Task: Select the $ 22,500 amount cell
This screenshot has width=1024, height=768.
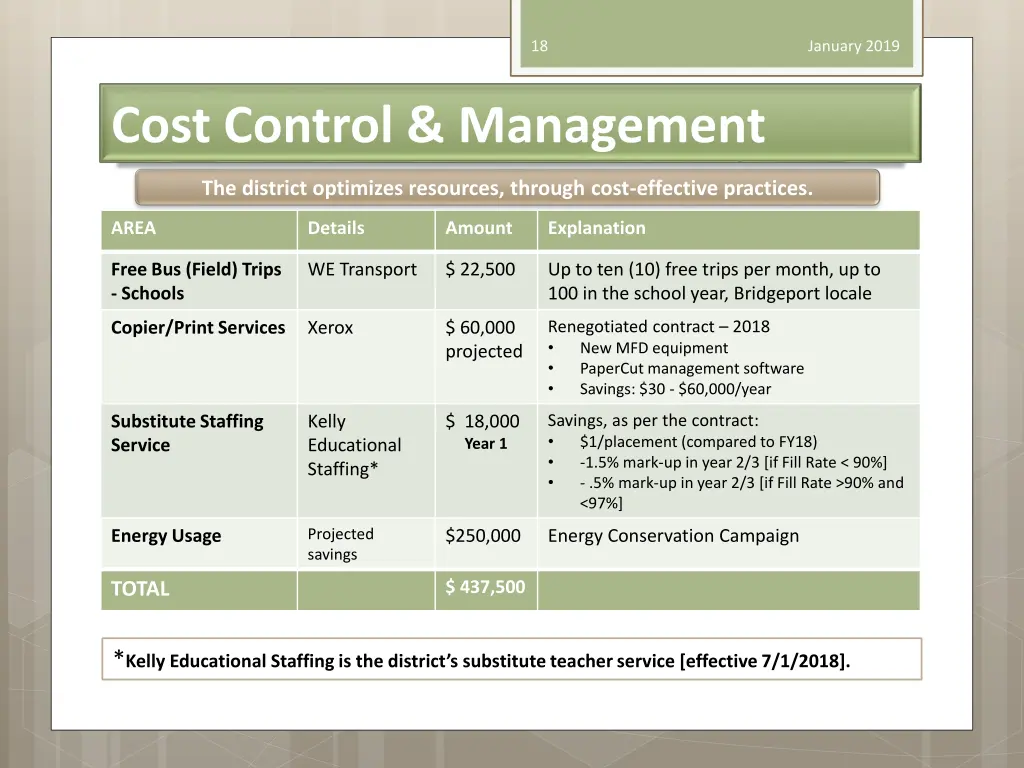Action: tap(480, 270)
